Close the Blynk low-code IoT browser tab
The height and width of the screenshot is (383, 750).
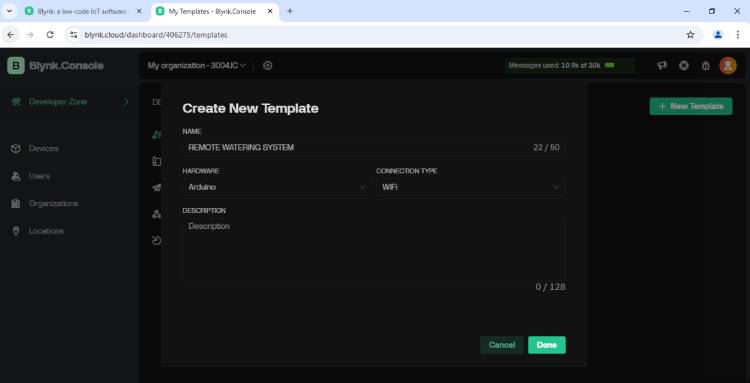tap(139, 11)
